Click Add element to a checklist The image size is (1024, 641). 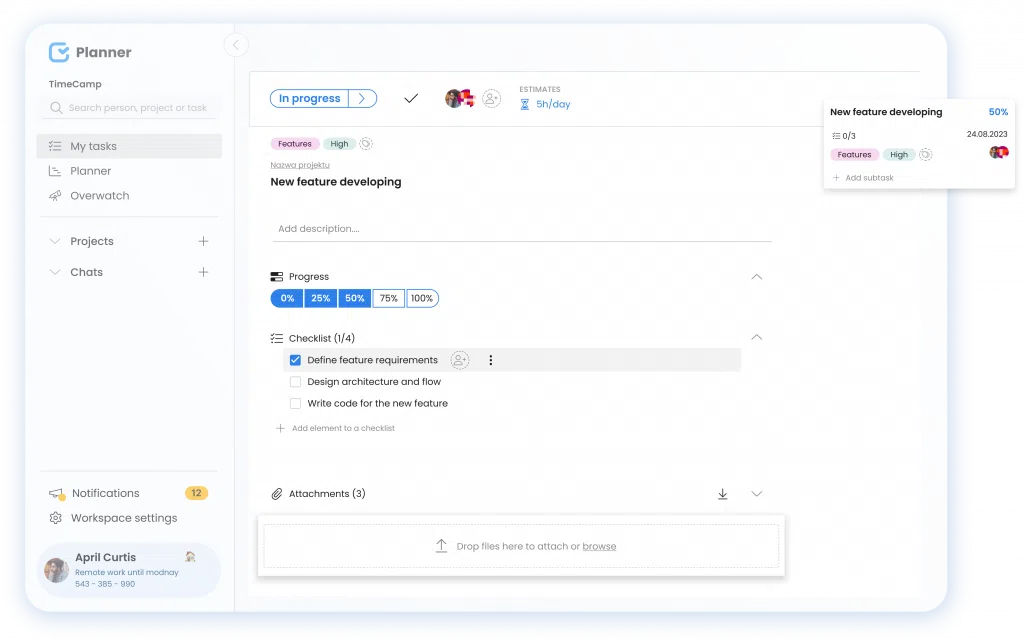click(x=336, y=428)
